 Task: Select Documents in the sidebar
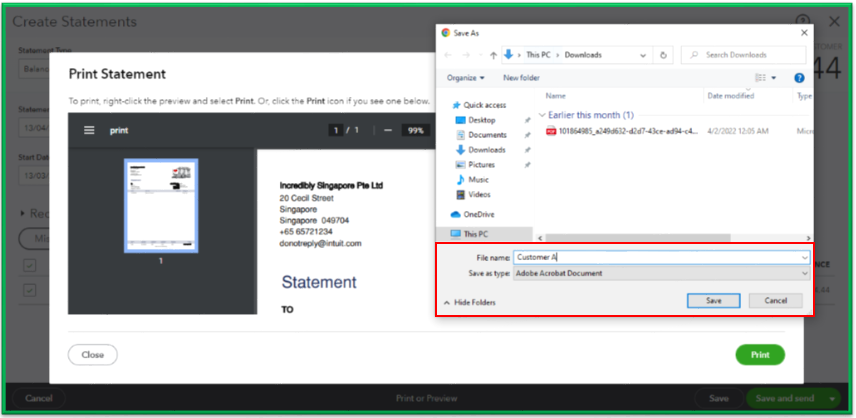pyautogui.click(x=481, y=135)
